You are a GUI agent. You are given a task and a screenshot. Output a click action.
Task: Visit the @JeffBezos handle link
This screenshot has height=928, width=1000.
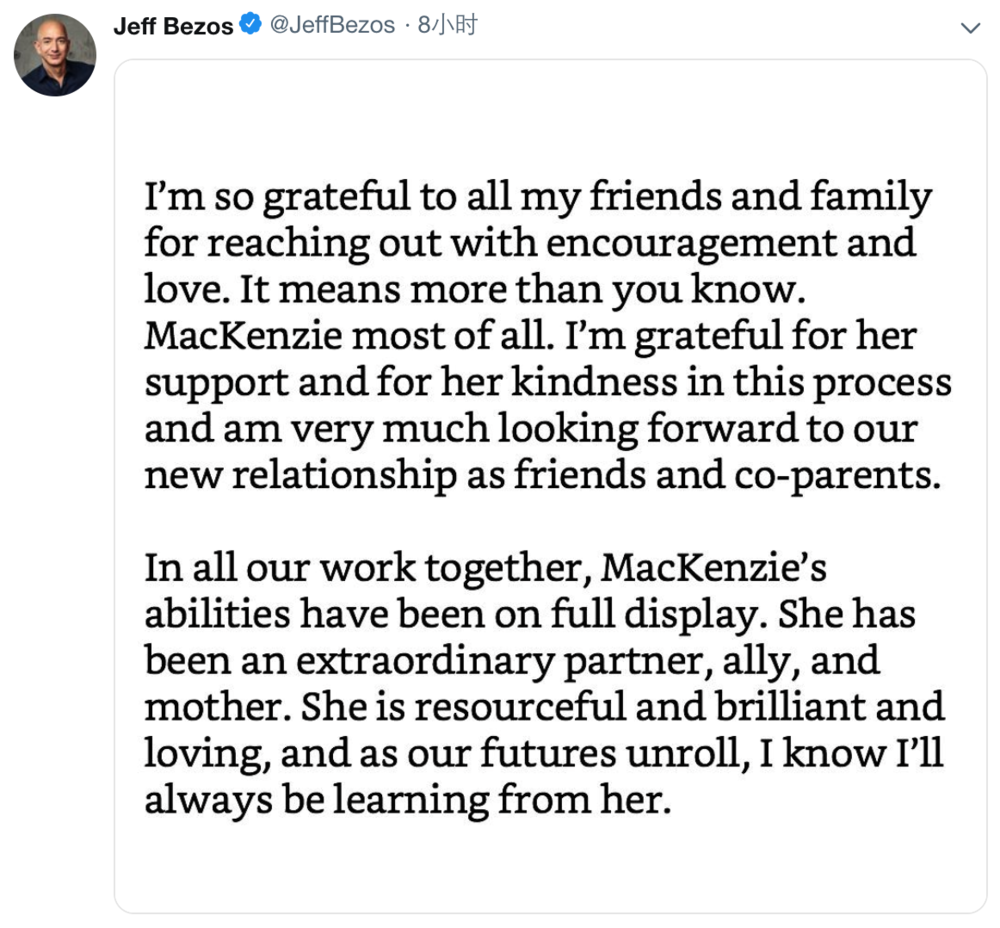(x=332, y=25)
